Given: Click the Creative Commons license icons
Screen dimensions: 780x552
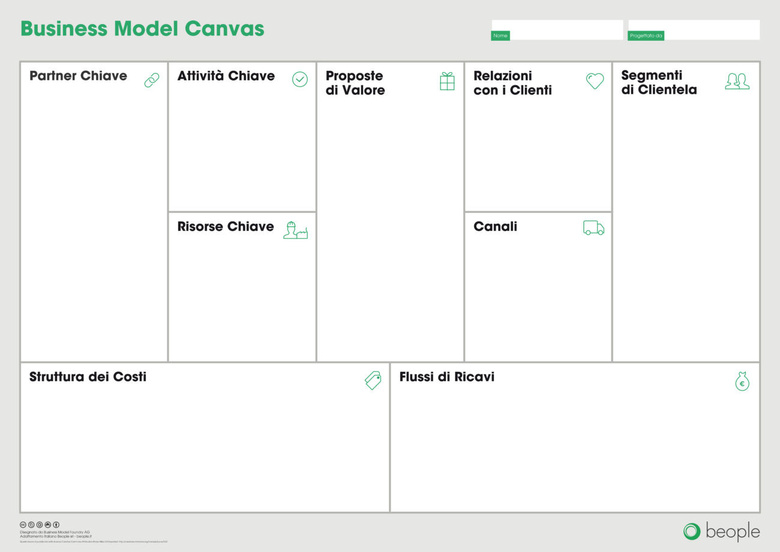Looking at the screenshot, I should point(39,524).
